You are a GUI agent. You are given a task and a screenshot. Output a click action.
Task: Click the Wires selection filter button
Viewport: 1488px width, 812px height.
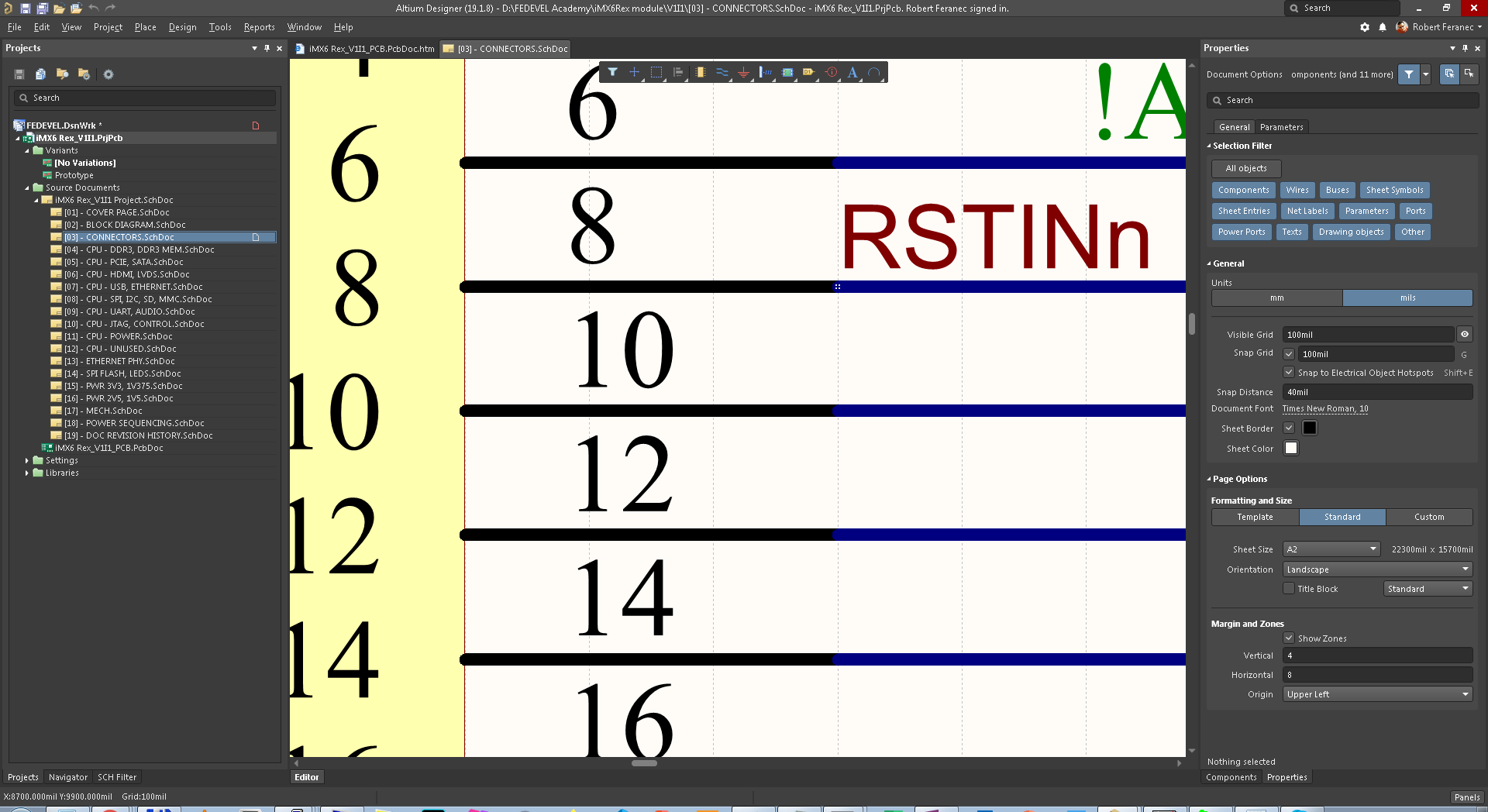pos(1297,190)
